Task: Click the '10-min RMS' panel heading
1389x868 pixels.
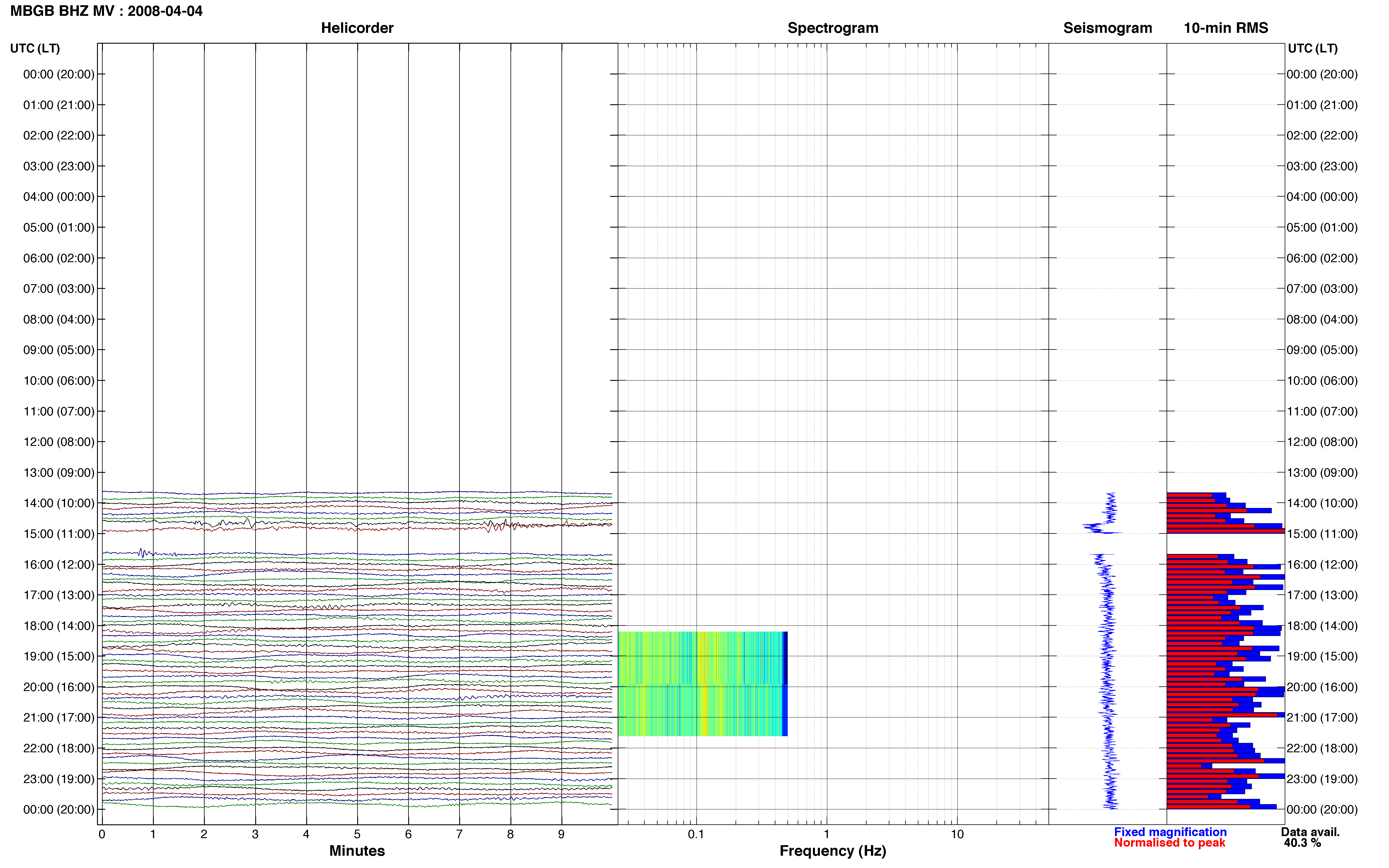Action: click(x=1225, y=28)
